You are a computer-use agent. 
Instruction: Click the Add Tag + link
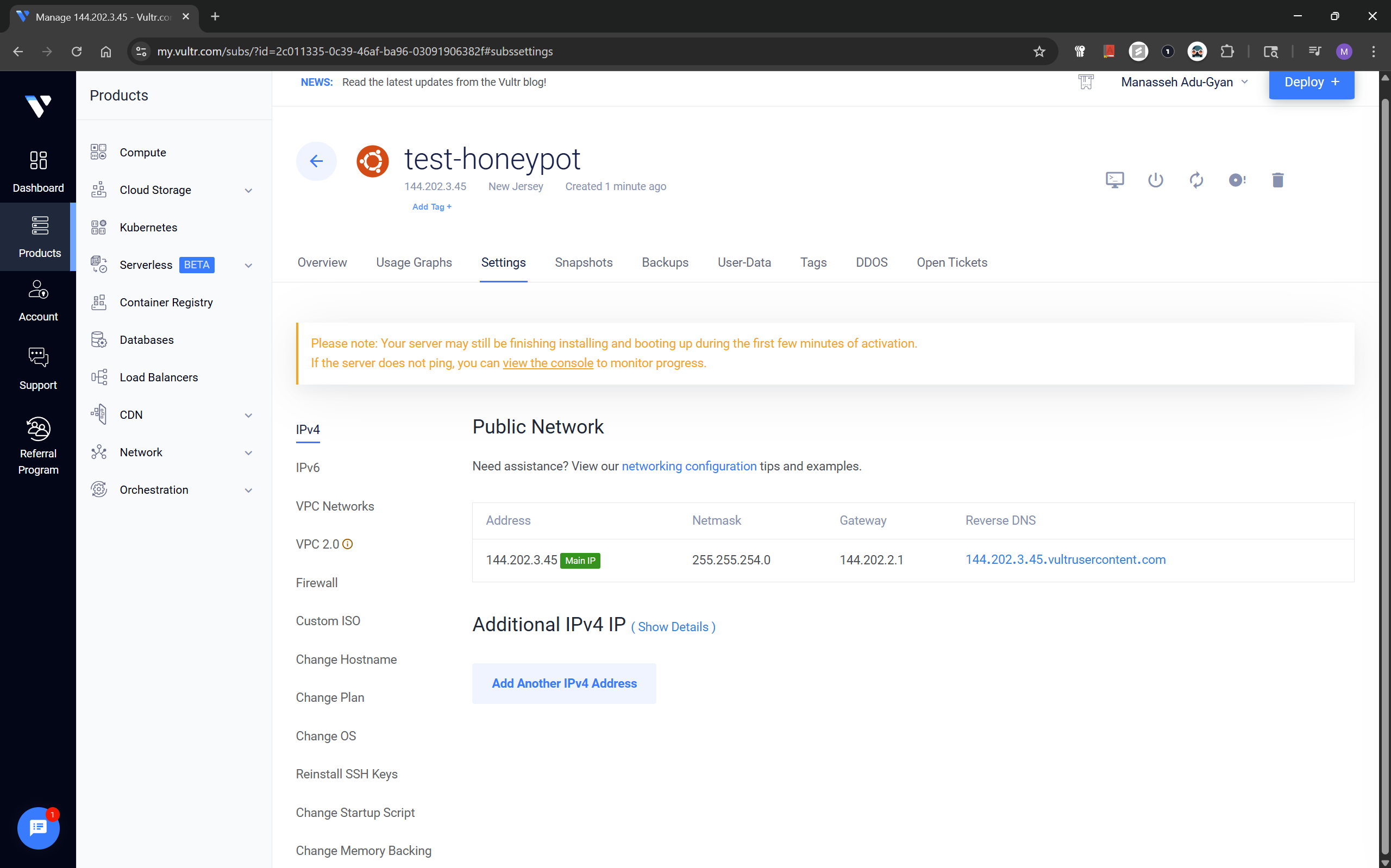point(432,206)
